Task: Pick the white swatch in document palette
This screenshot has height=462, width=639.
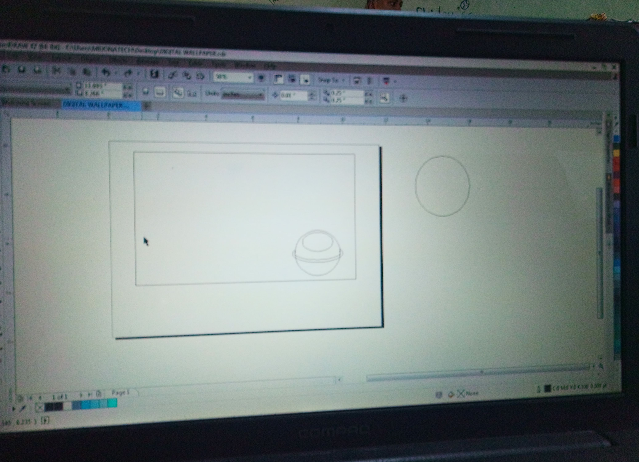Action: pos(68,405)
